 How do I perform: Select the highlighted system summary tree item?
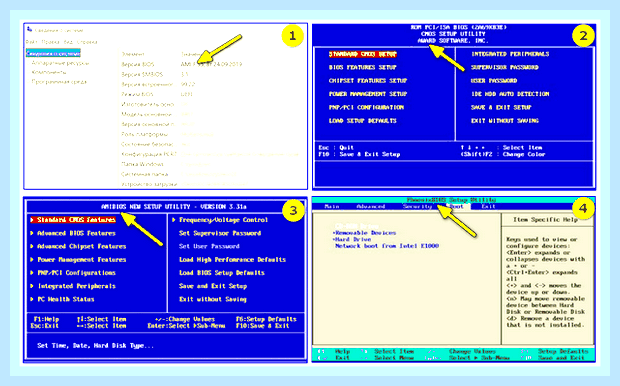coord(53,53)
